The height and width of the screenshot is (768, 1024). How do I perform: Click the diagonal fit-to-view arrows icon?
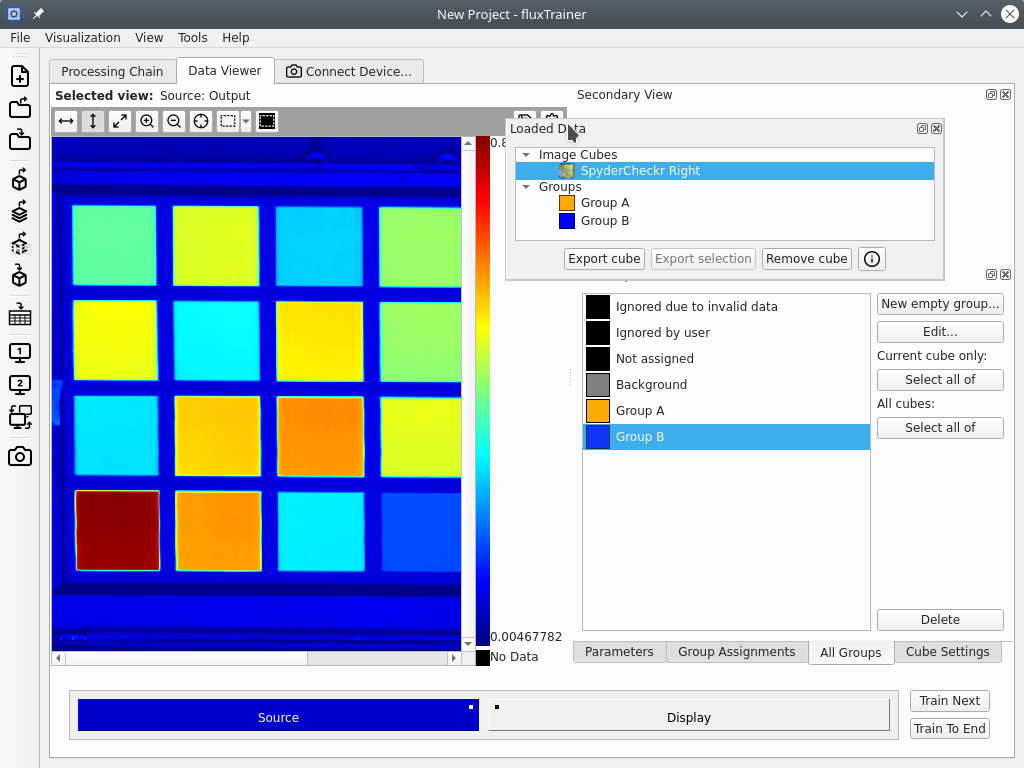120,121
